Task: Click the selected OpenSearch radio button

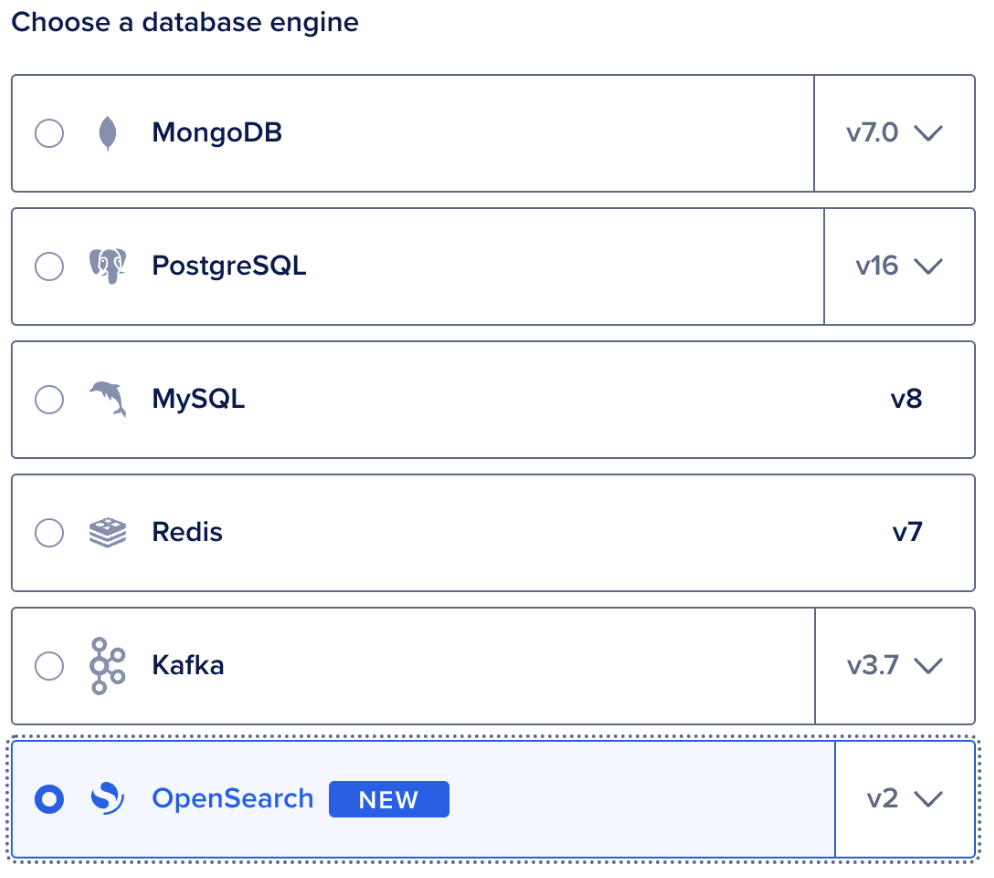Action: click(x=49, y=799)
